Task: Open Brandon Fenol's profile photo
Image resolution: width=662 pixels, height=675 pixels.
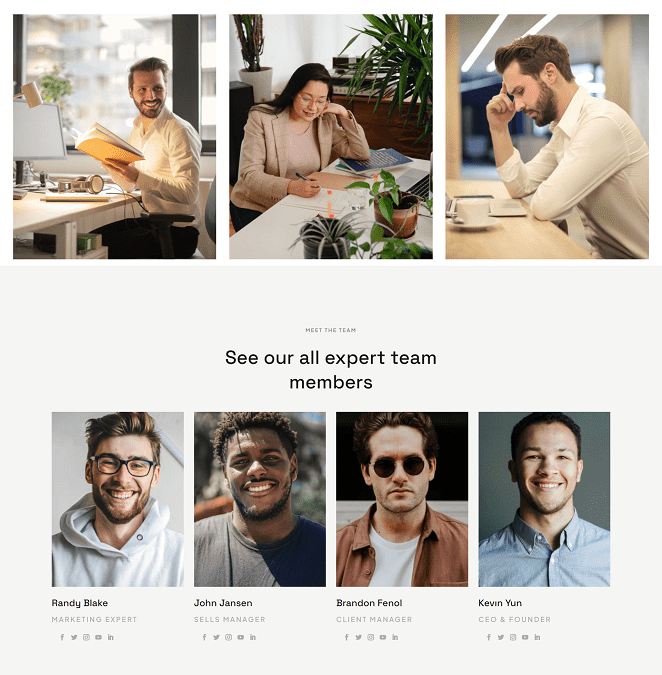Action: pyautogui.click(x=402, y=499)
